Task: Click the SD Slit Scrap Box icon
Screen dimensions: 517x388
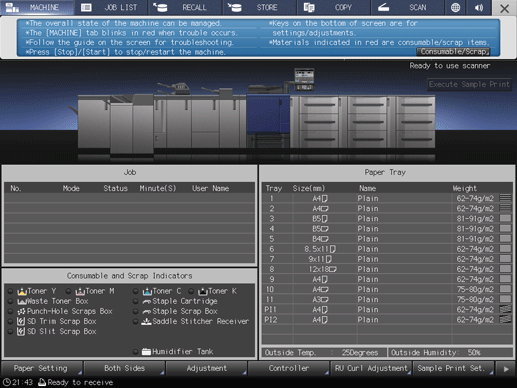Action: [21, 331]
